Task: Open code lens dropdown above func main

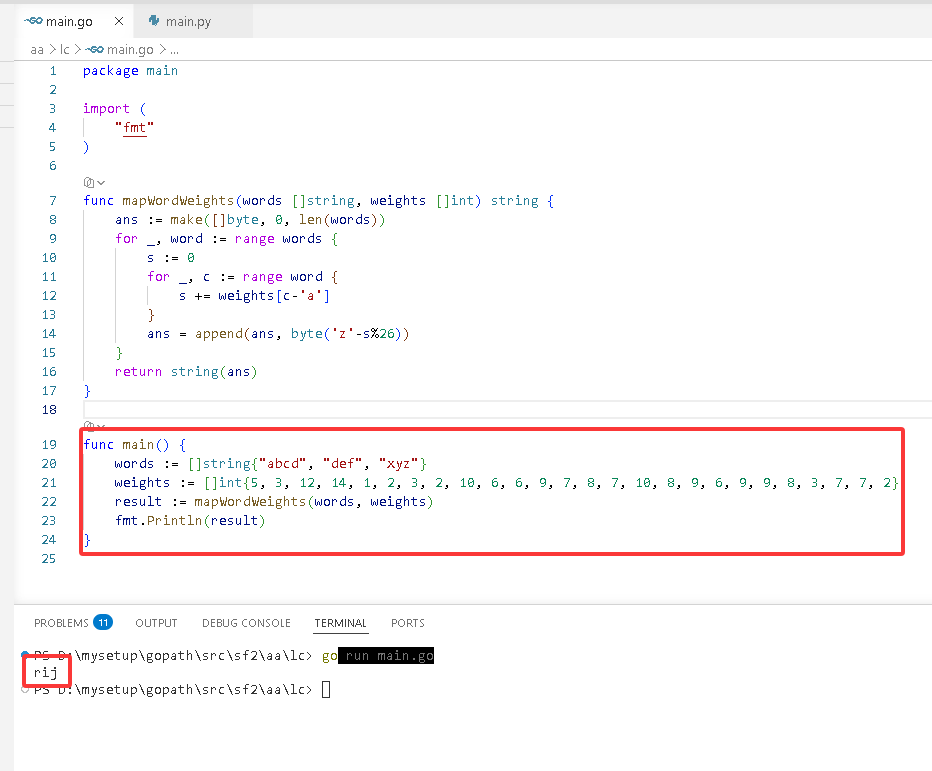Action: point(94,426)
